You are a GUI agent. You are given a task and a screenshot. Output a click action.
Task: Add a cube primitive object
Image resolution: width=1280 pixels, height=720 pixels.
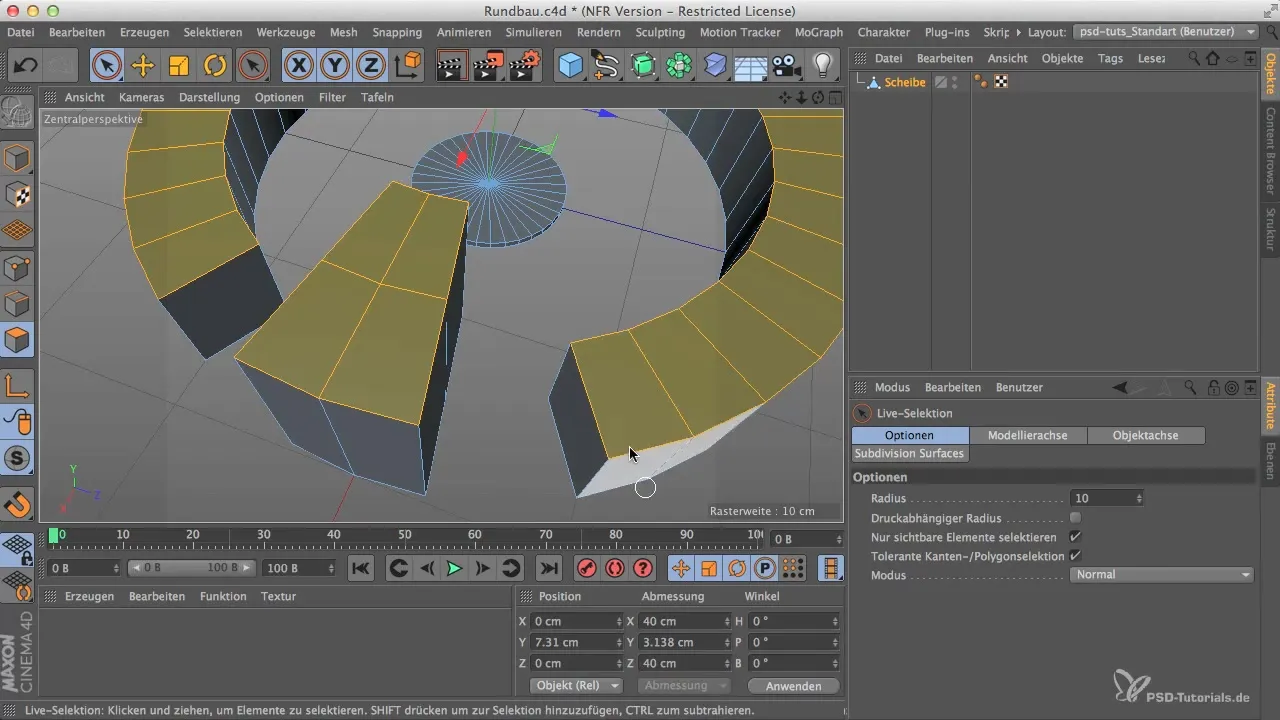click(570, 66)
